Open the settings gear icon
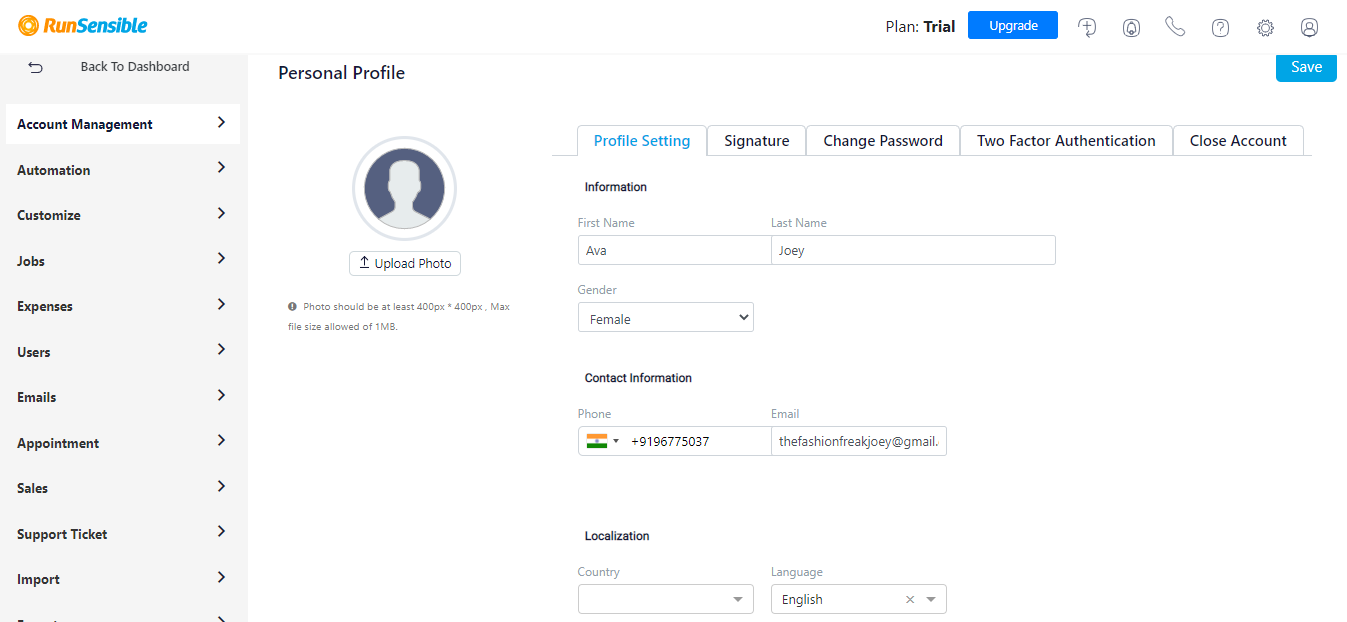The height and width of the screenshot is (622, 1347). coord(1265,27)
